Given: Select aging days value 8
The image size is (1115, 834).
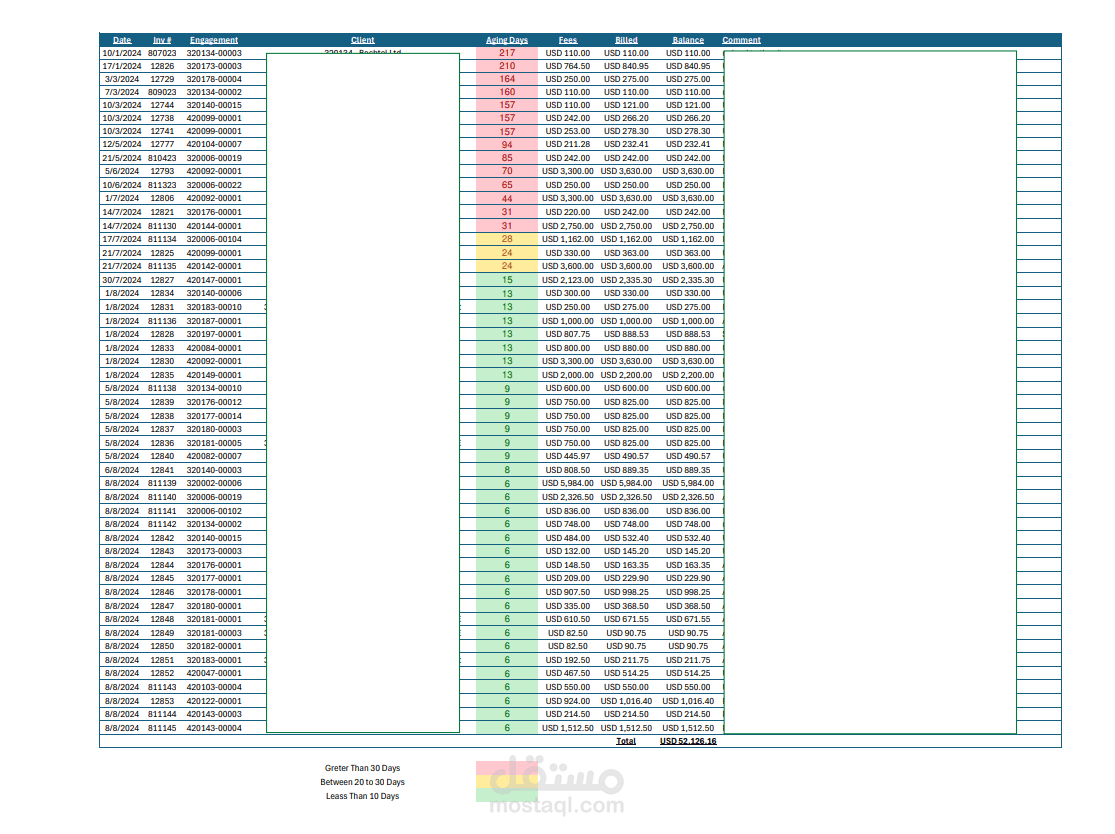Looking at the screenshot, I should tap(507, 470).
